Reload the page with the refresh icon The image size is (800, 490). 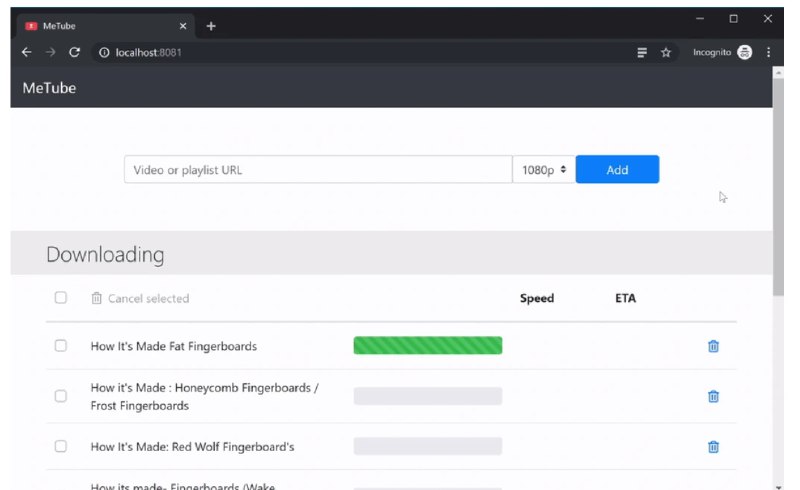point(74,53)
